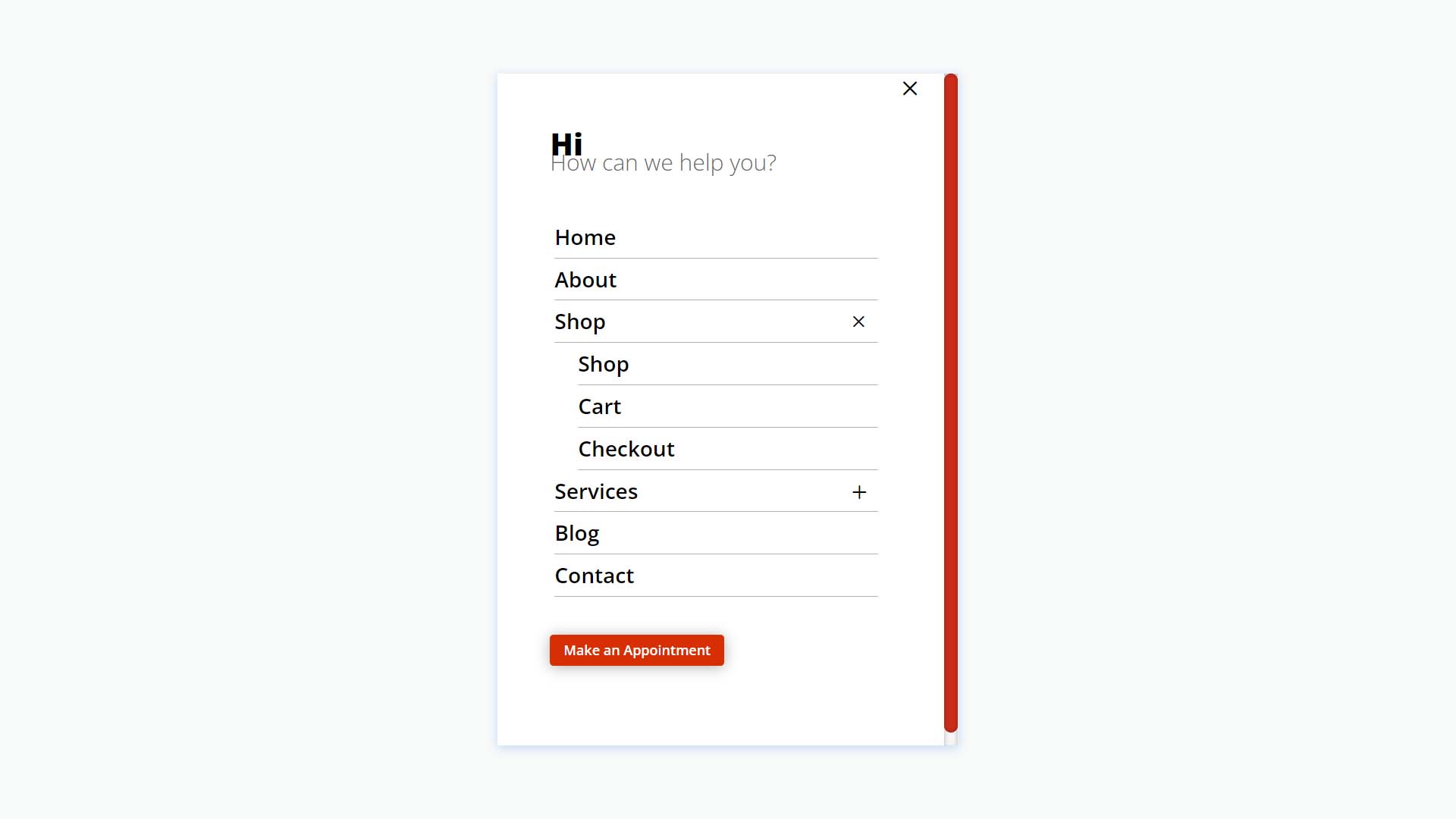Select the About menu item
Viewport: 1456px width, 819px height.
(585, 278)
